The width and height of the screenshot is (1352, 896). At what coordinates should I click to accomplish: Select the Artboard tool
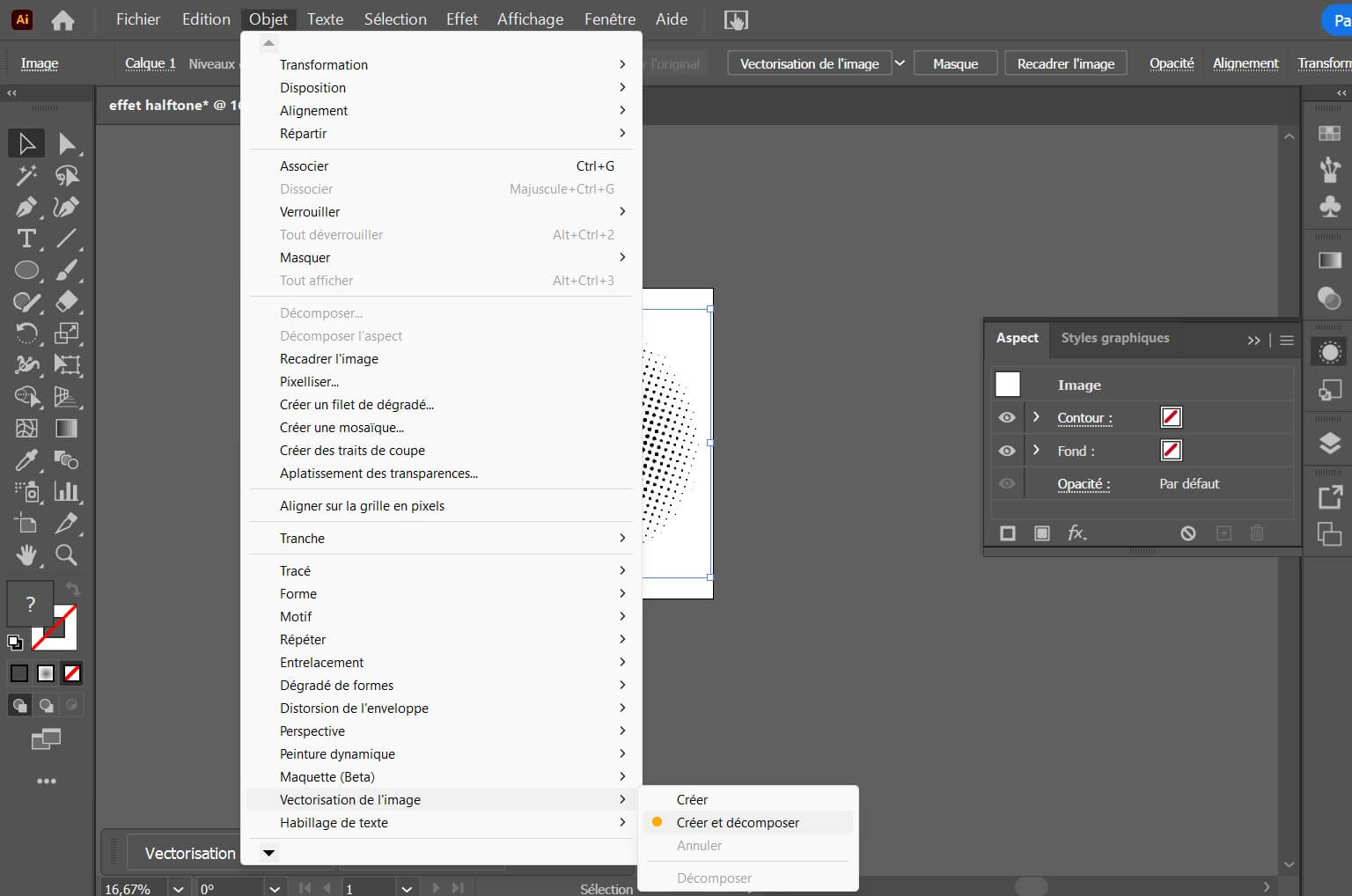pos(26,523)
